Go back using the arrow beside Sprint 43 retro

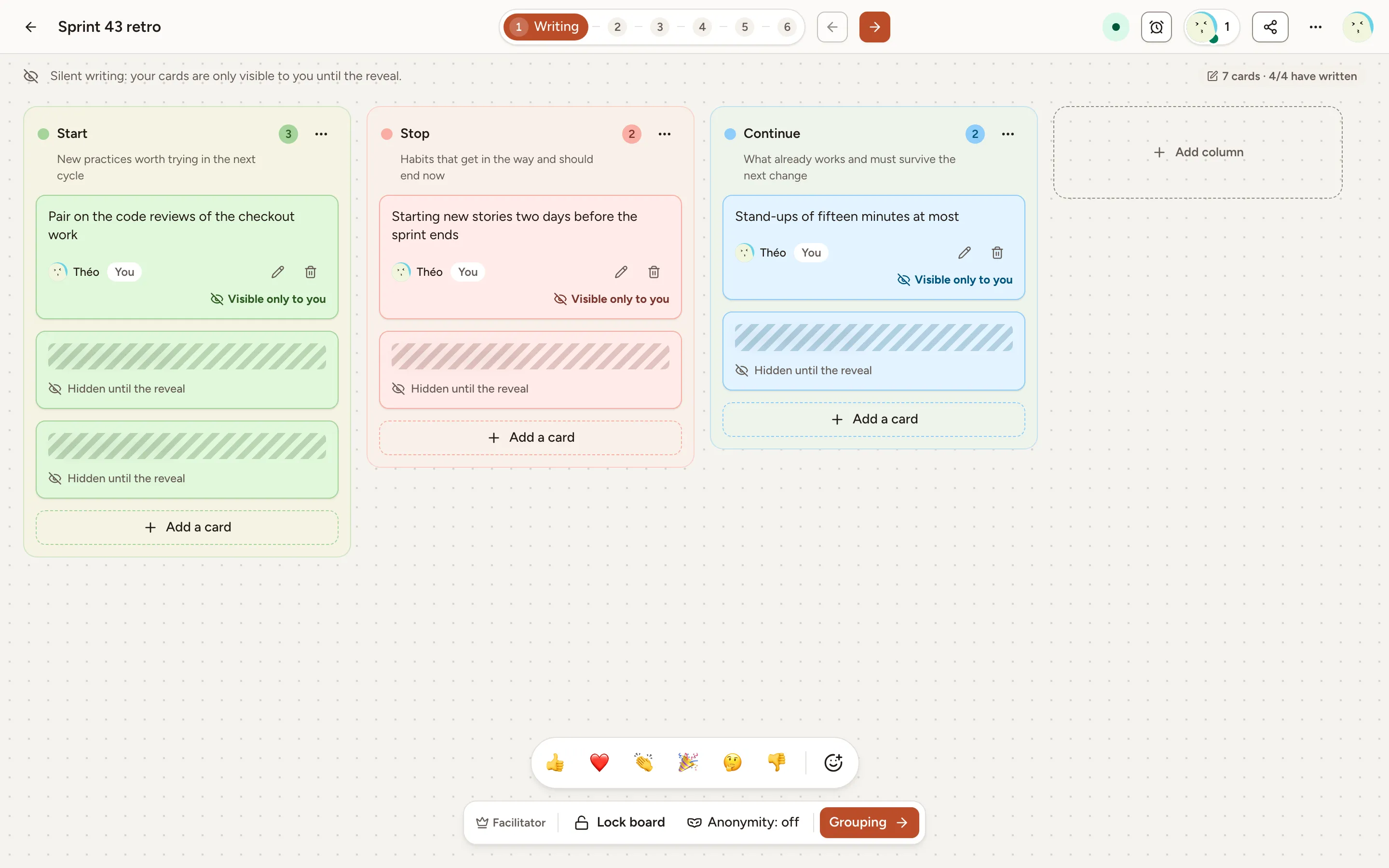31,27
